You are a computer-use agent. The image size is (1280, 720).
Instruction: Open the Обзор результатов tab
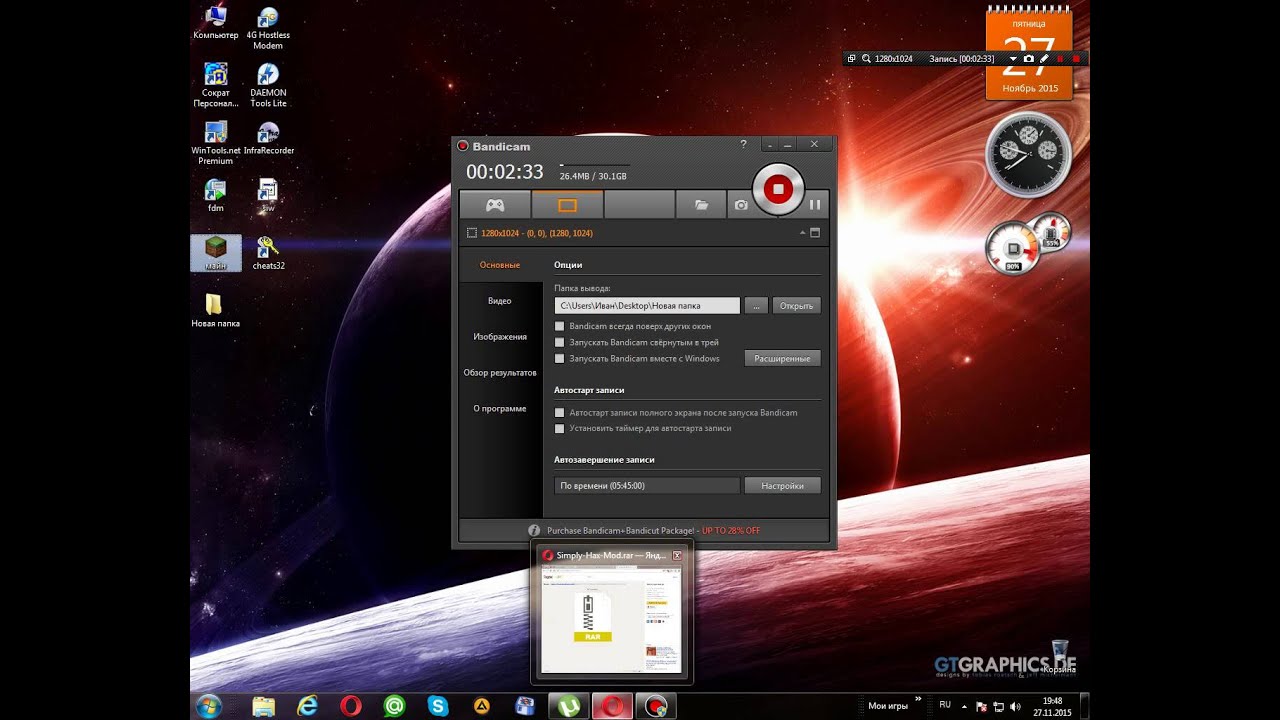(500, 373)
